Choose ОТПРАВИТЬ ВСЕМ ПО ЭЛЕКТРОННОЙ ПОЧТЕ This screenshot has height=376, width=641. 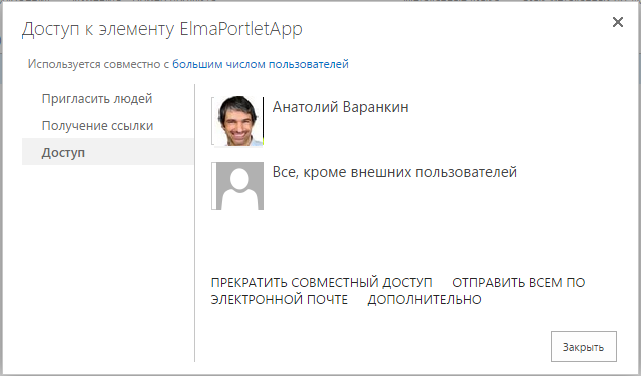tap(518, 282)
